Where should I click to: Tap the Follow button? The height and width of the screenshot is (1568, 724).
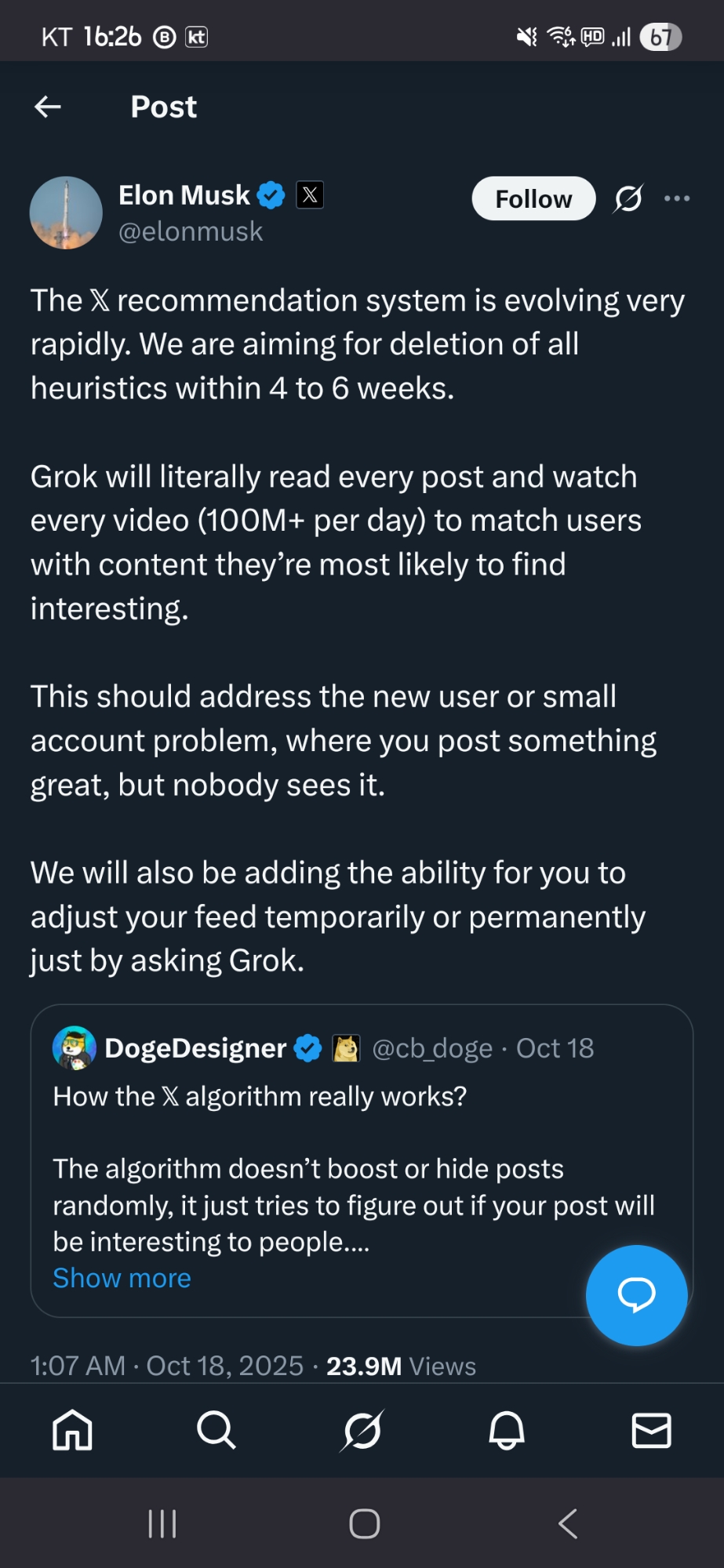(533, 199)
